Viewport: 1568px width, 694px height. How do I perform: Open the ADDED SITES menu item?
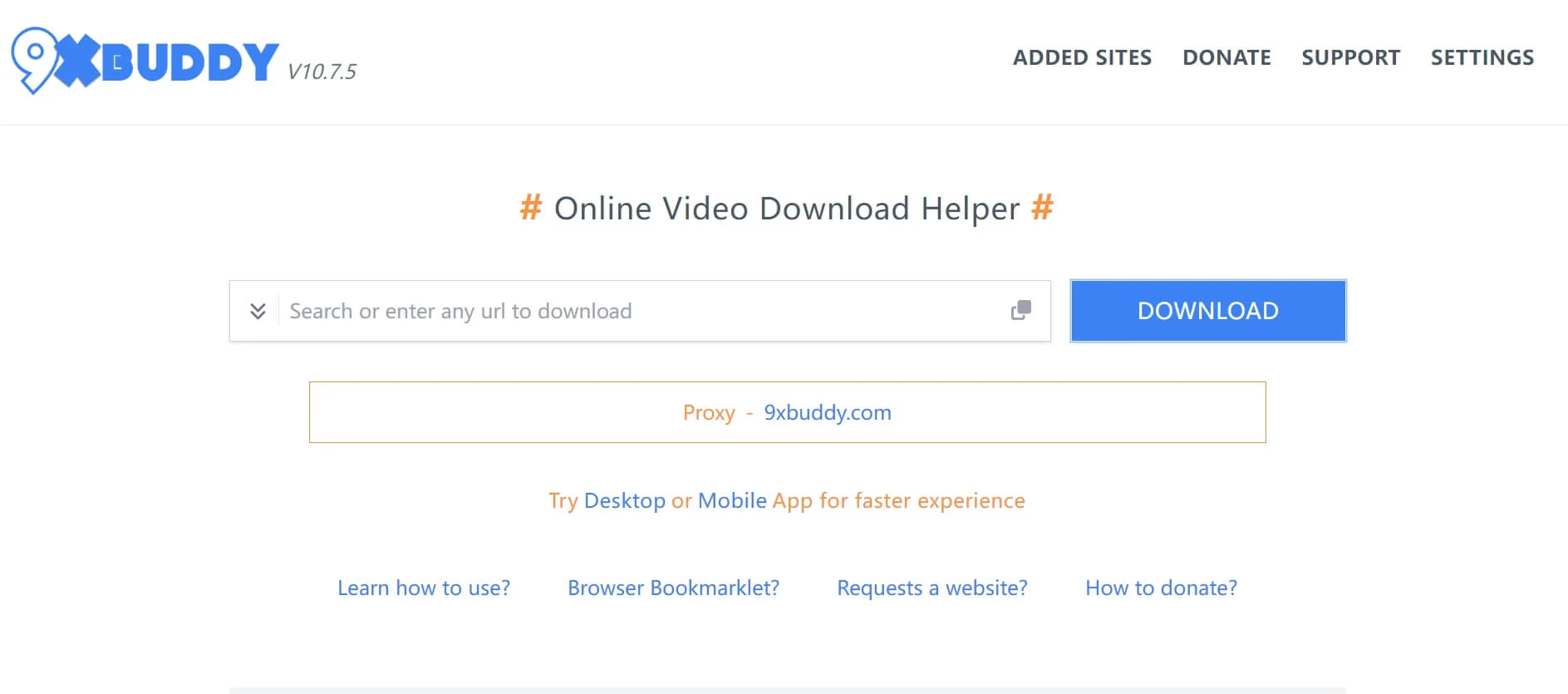pyautogui.click(x=1082, y=57)
